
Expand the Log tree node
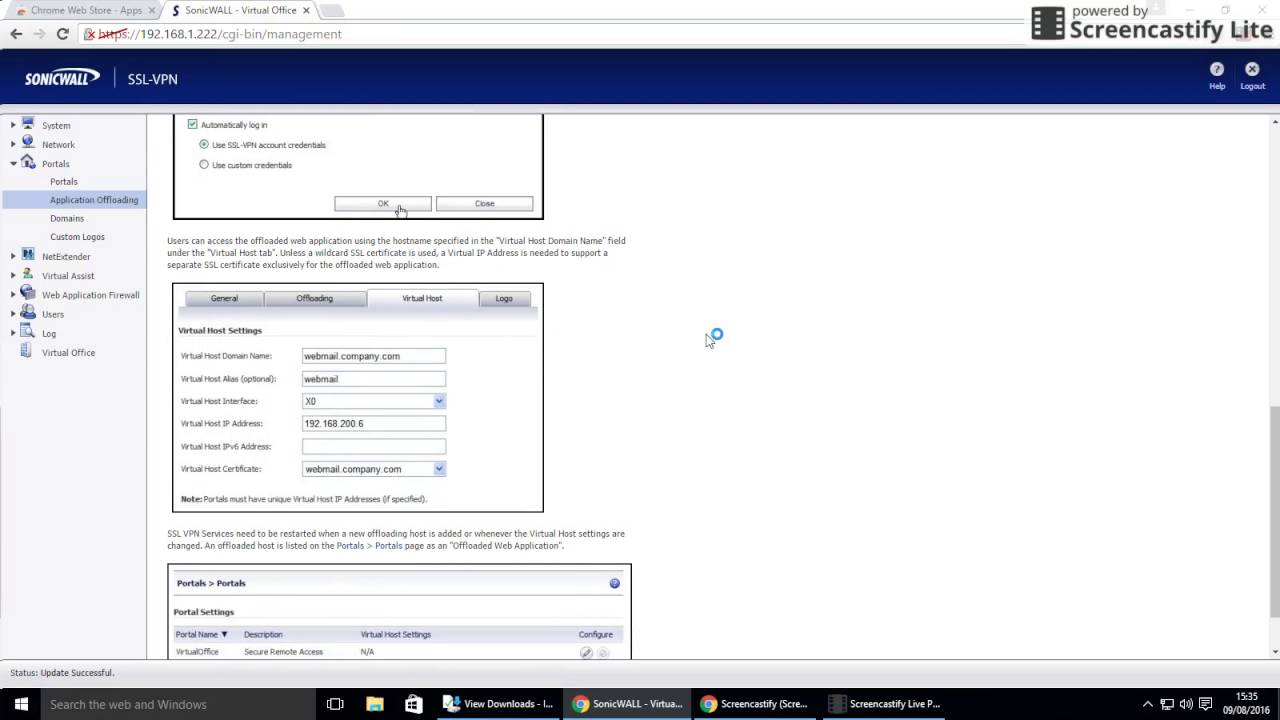13,333
